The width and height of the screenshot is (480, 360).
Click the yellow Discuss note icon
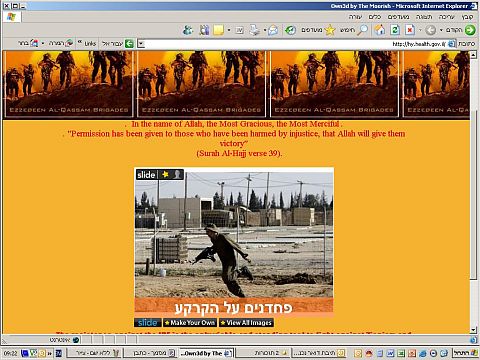pyautogui.click(x=219, y=30)
